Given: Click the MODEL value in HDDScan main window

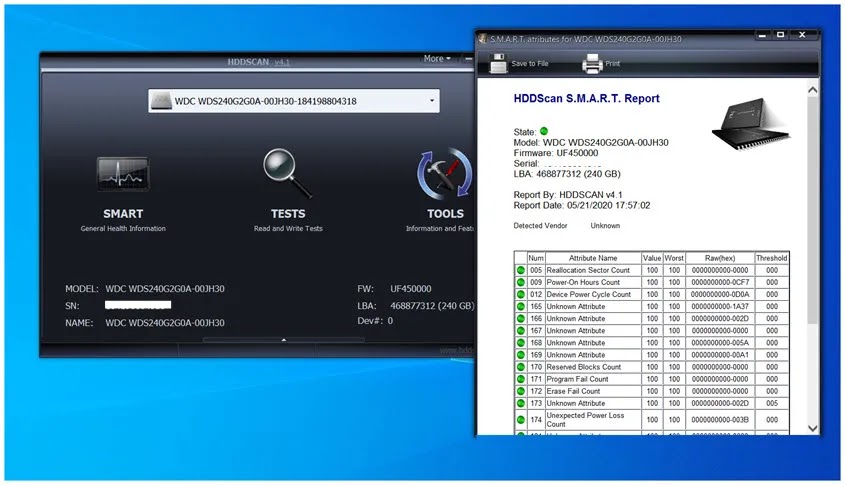Looking at the screenshot, I should pyautogui.click(x=165, y=289).
